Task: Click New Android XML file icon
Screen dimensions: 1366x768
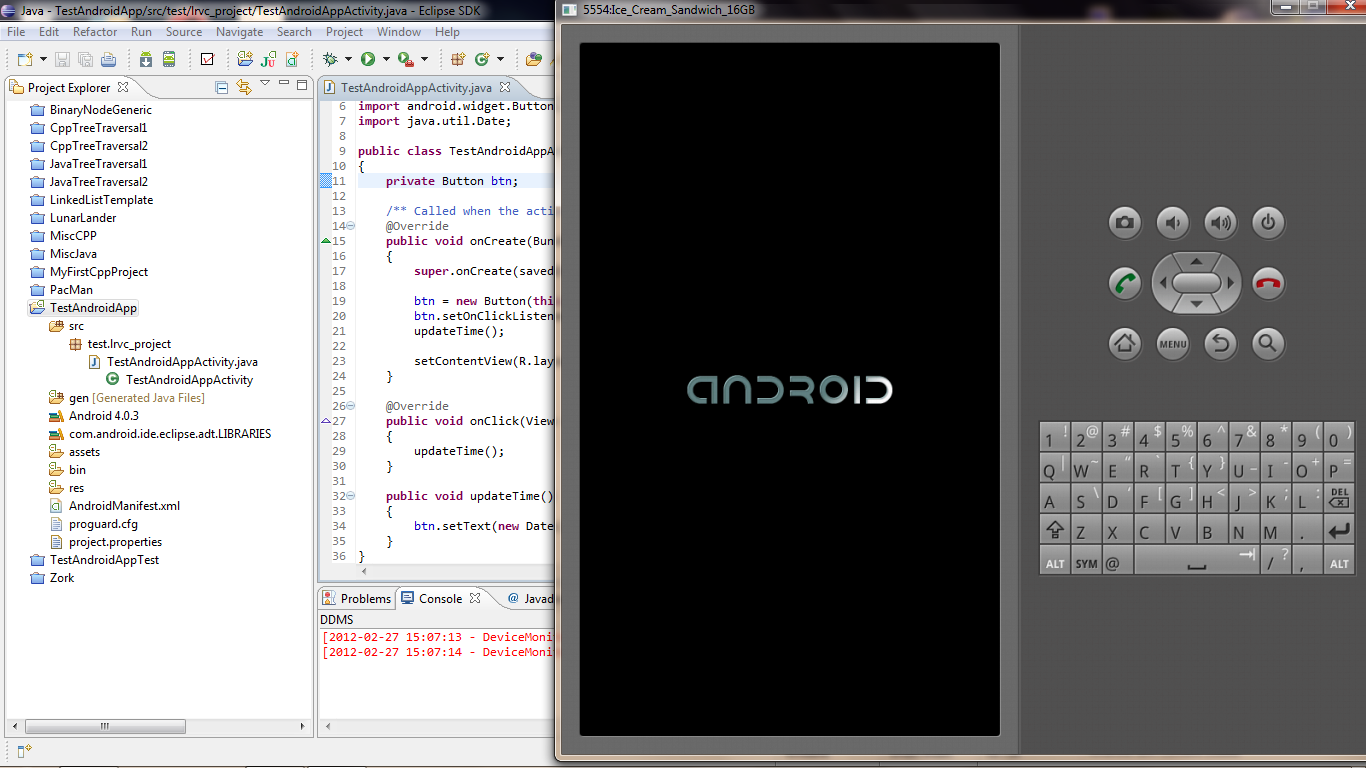Action: pos(293,59)
